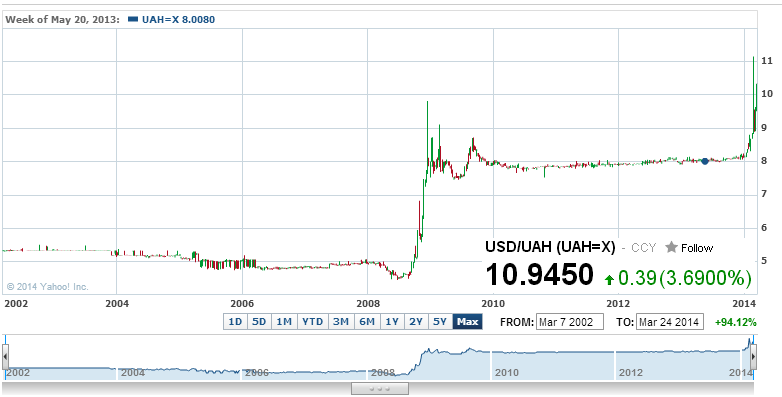782x397 pixels.
Task: Switch chart to YTD range
Action: 313,322
